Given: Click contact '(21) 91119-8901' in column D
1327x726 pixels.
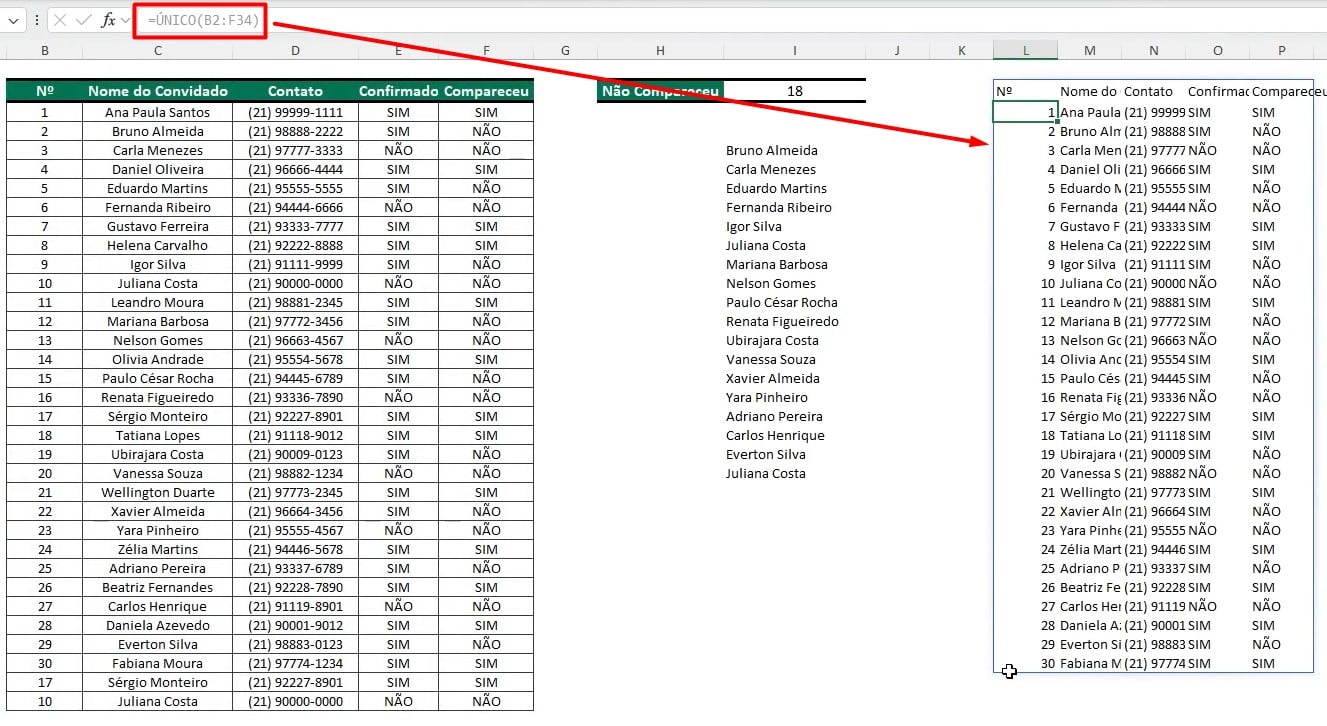Looking at the screenshot, I should pyautogui.click(x=295, y=607).
